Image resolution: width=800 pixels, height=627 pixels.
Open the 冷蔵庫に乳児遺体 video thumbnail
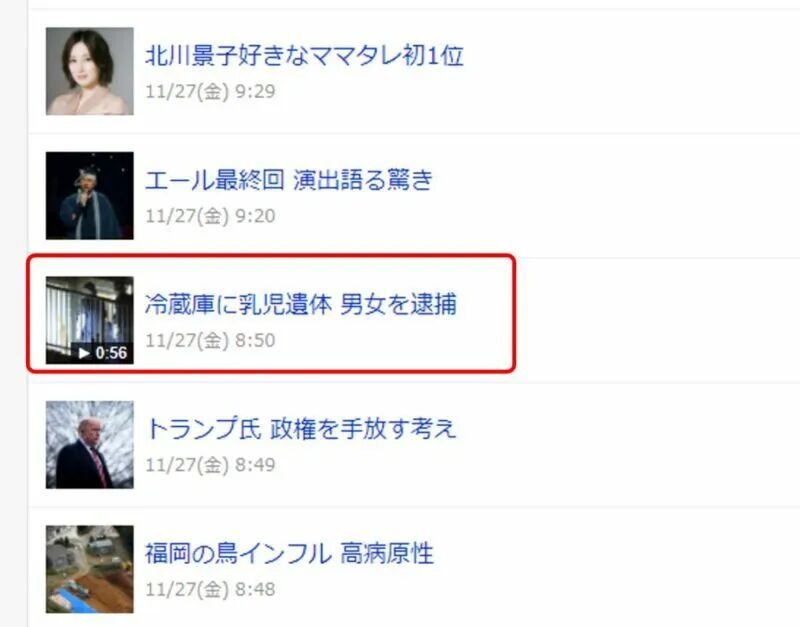pos(90,320)
